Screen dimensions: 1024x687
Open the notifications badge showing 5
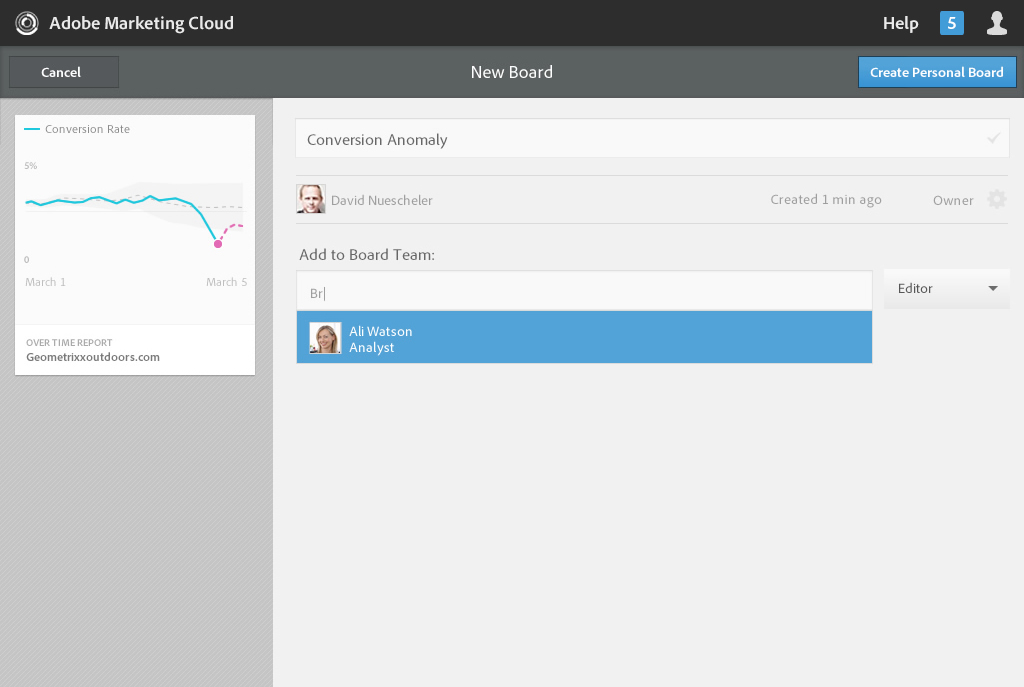coord(951,24)
